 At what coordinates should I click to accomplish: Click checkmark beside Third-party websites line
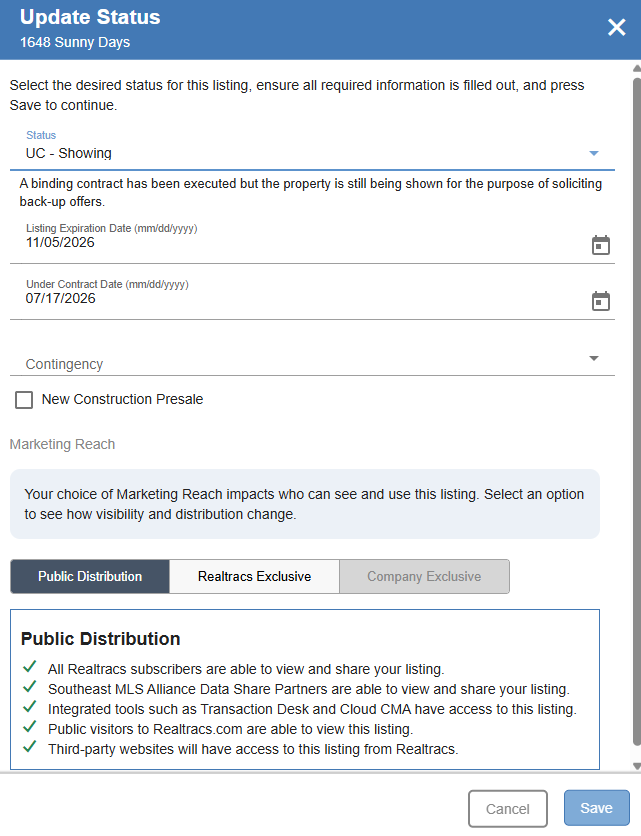[30, 746]
